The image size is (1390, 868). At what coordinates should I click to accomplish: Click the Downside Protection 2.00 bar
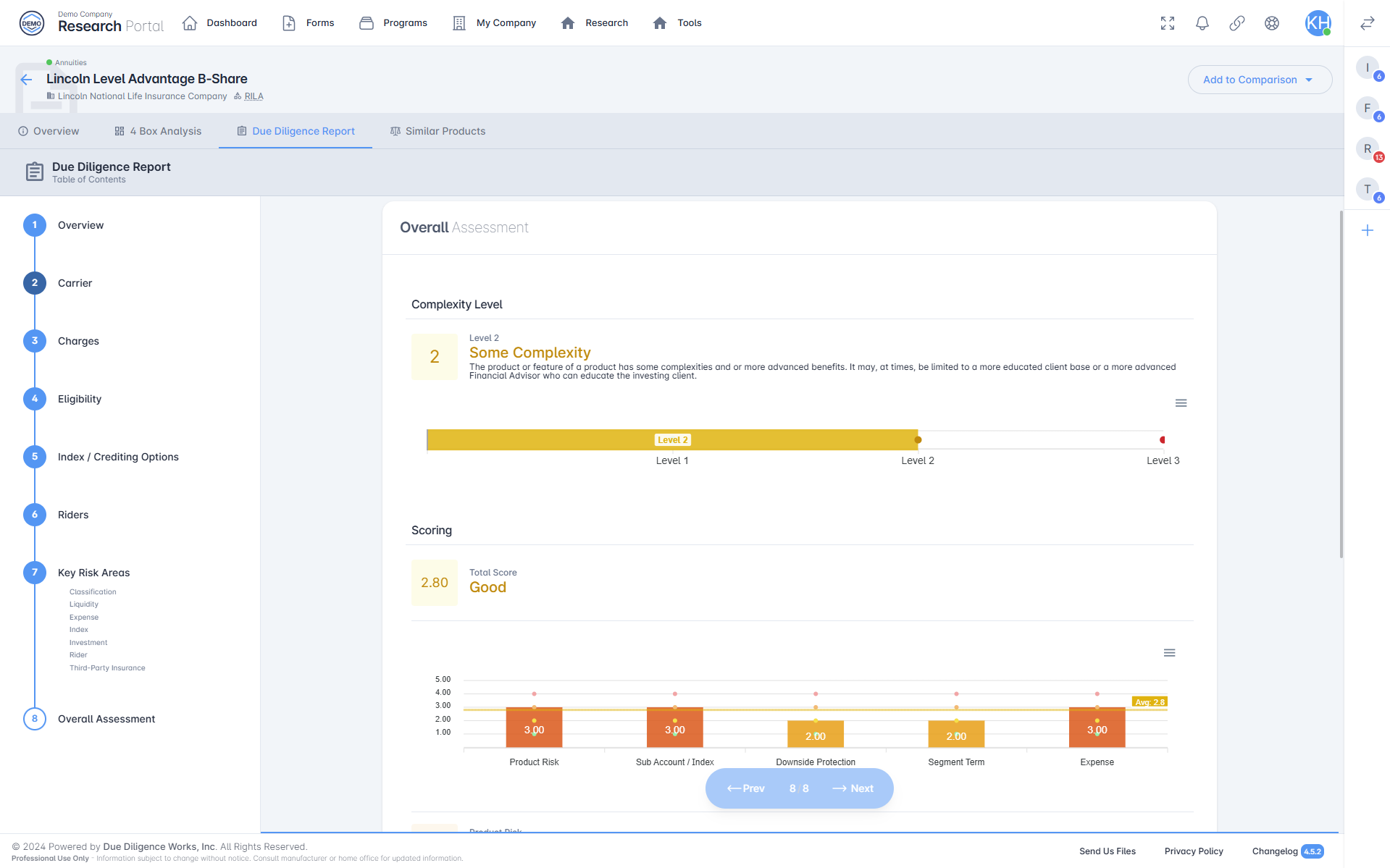[816, 734]
